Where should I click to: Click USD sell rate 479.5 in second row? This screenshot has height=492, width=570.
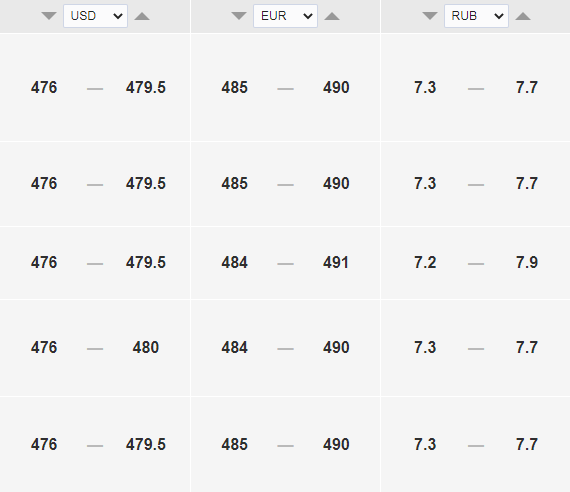pyautogui.click(x=146, y=184)
